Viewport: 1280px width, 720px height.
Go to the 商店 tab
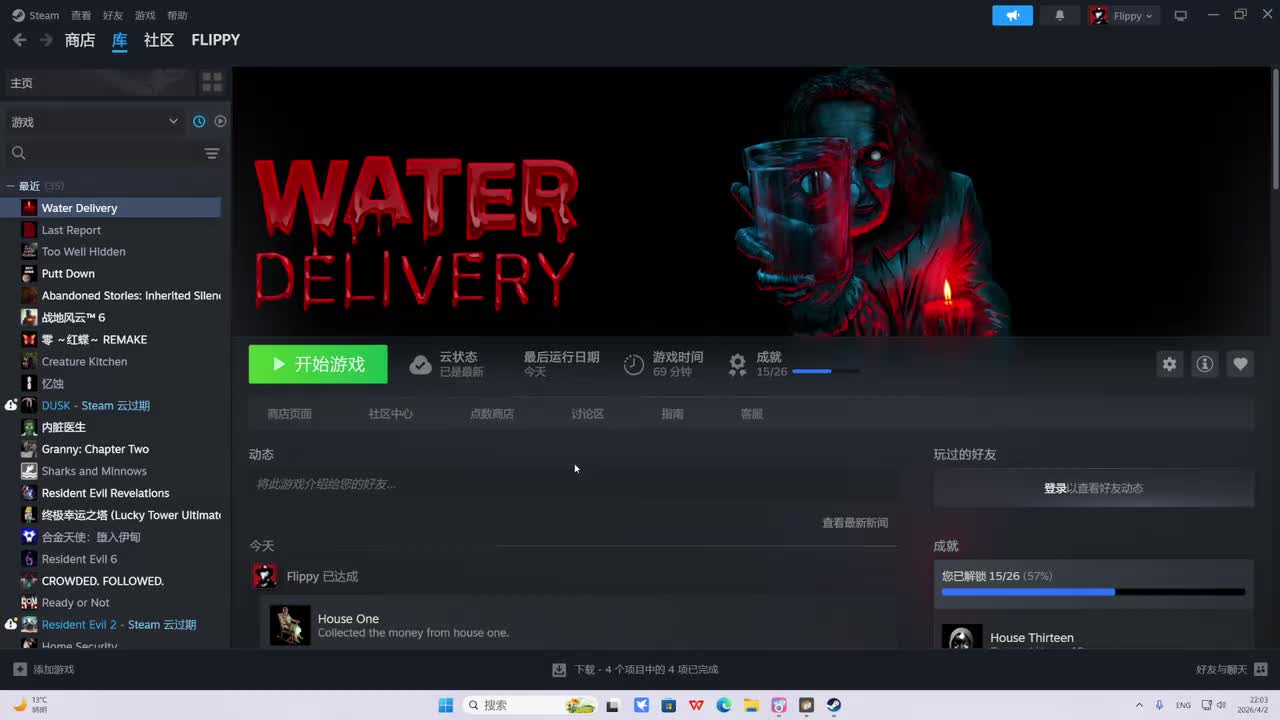tap(80, 40)
